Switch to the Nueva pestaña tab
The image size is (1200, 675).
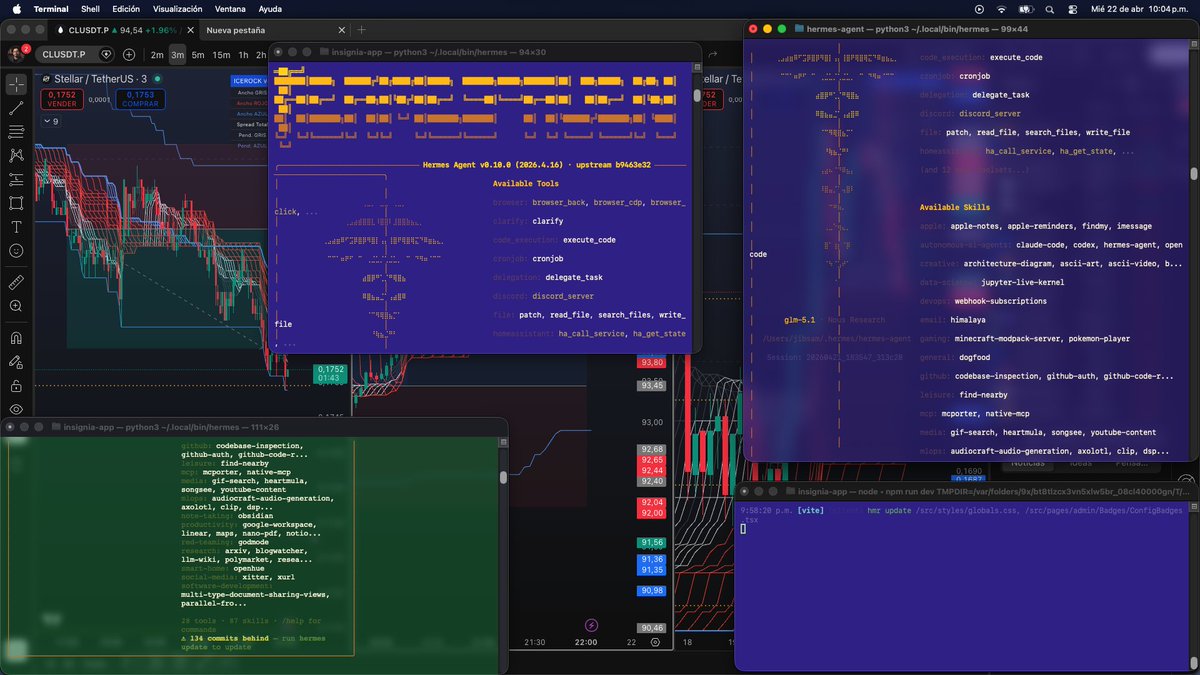(x=236, y=30)
